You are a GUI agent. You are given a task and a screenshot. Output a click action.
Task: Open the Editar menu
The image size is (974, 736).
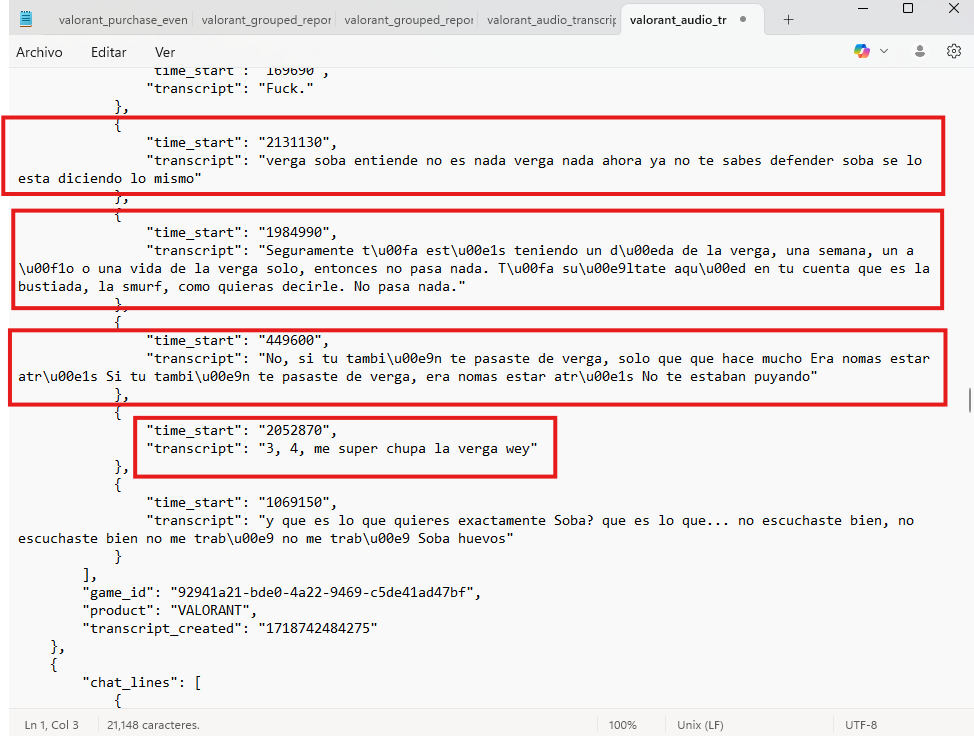pos(109,52)
